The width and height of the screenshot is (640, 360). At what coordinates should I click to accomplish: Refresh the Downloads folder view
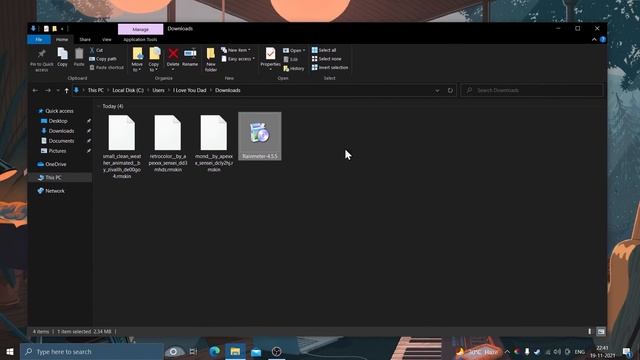coord(450,90)
